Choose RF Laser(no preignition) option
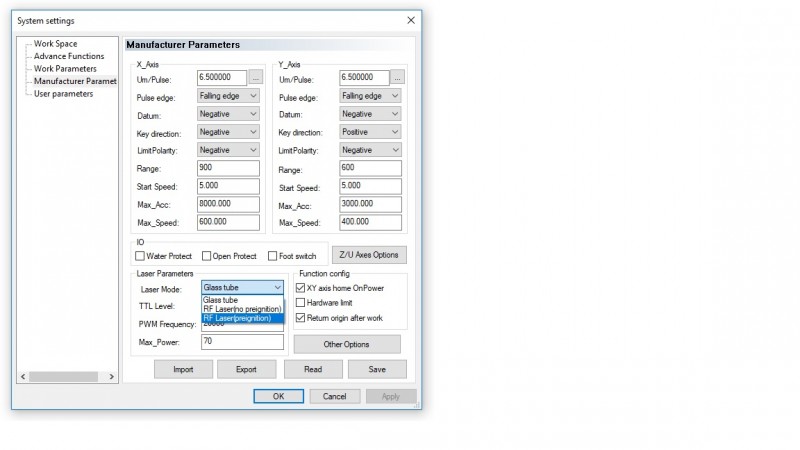Viewport: 800px width, 450px height. point(243,308)
